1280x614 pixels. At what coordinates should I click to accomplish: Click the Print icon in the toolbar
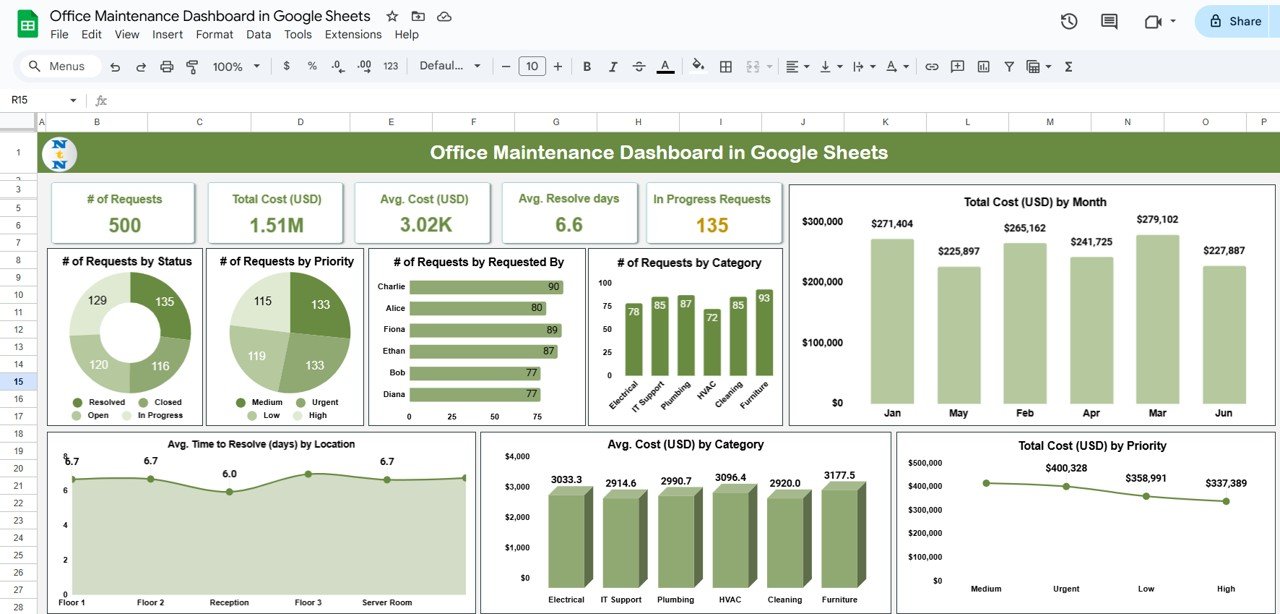pos(167,66)
